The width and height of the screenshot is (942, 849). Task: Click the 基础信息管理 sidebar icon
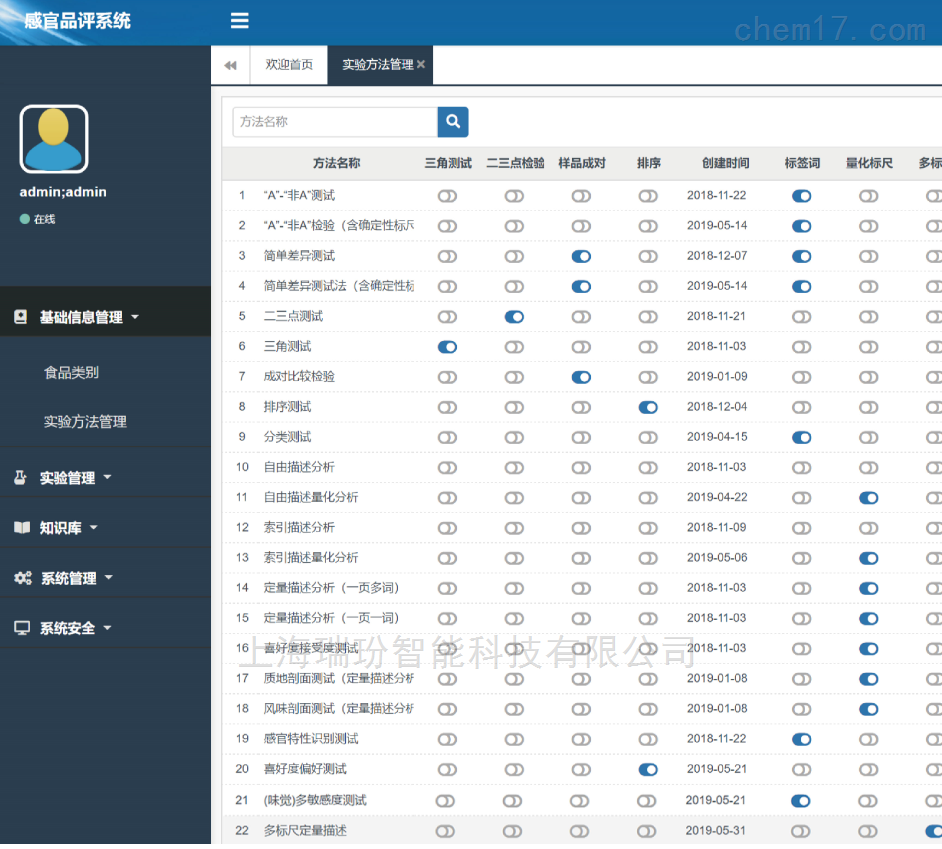click(21, 317)
